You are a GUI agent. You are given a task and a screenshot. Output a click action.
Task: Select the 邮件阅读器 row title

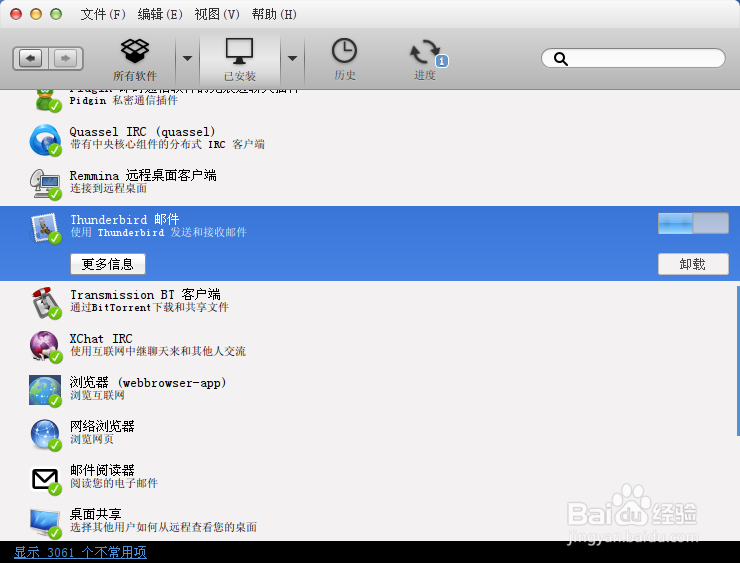point(102,470)
